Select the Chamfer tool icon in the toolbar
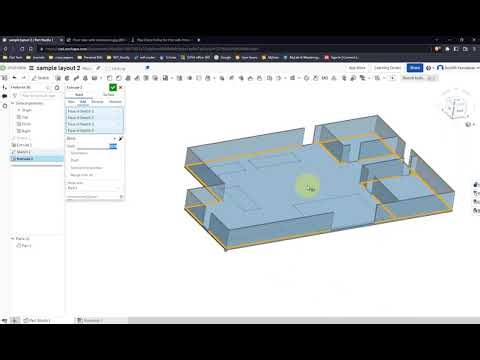This screenshot has height=360, width=480. [x=118, y=78]
